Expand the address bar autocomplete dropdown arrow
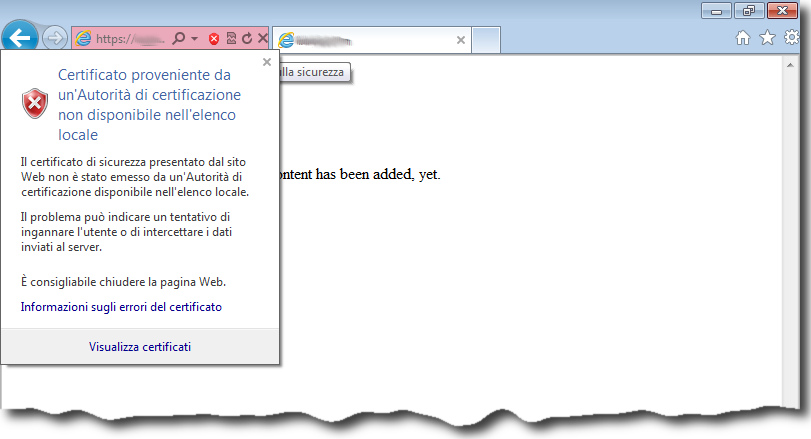The width and height of the screenshot is (811, 439). tap(194, 39)
